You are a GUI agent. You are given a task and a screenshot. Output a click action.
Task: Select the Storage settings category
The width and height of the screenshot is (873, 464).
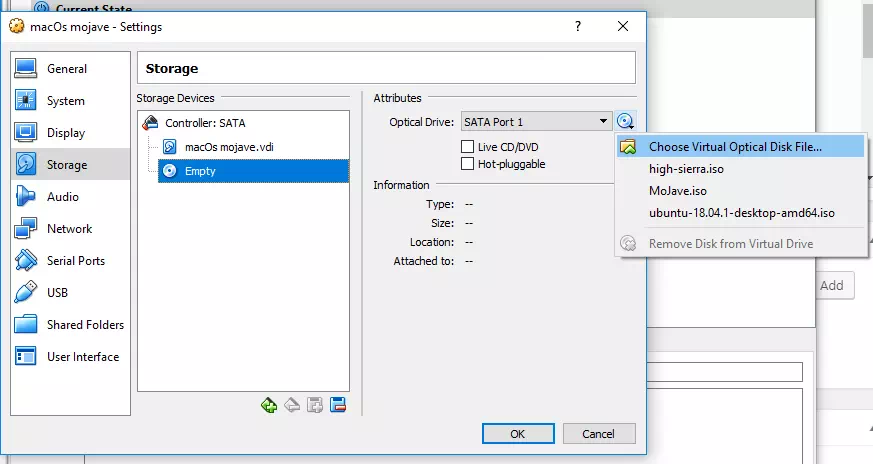click(70, 164)
